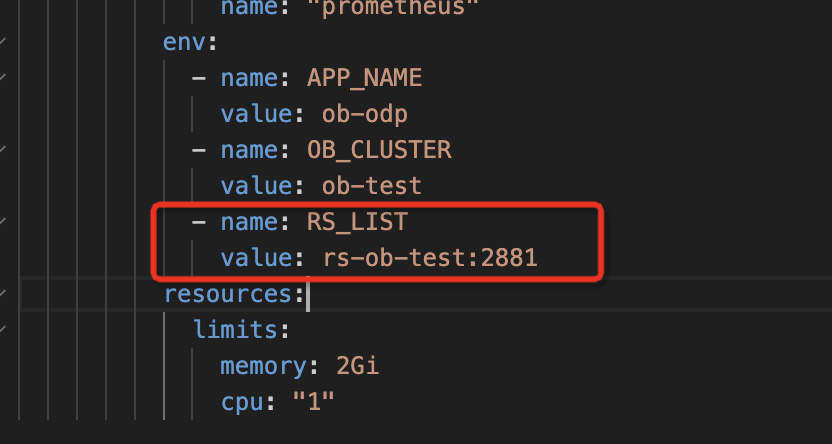
Task: Fold the APP_NAME list item
Action: (3, 77)
